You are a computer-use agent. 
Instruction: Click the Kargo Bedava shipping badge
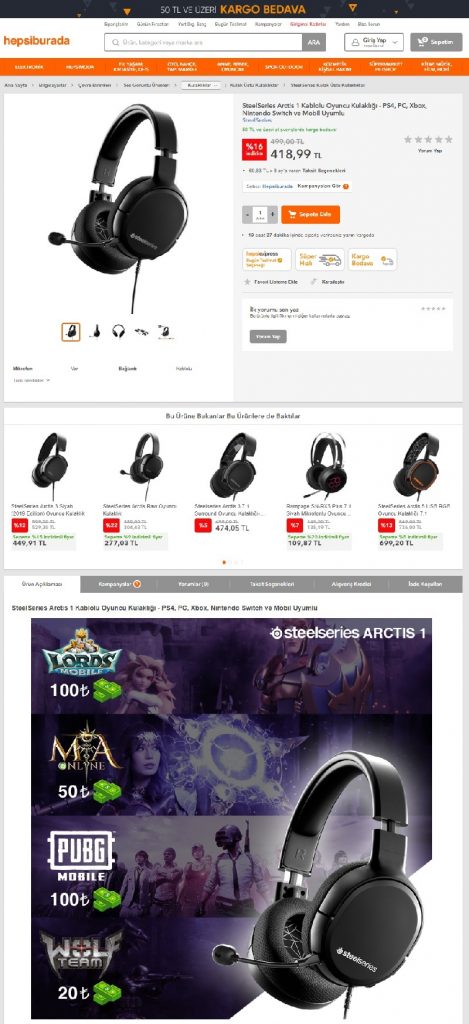372,259
